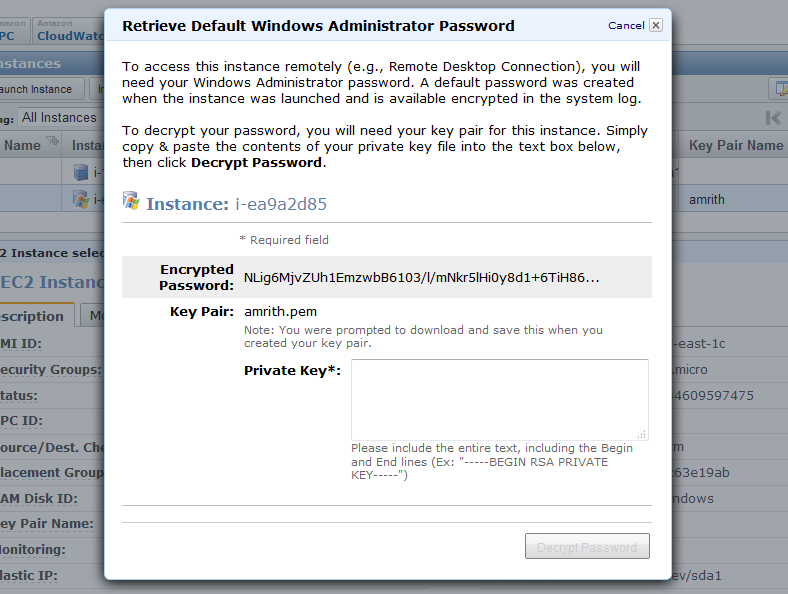Click the Windows icon in second instance row
This screenshot has width=788, height=594.
[x=81, y=200]
